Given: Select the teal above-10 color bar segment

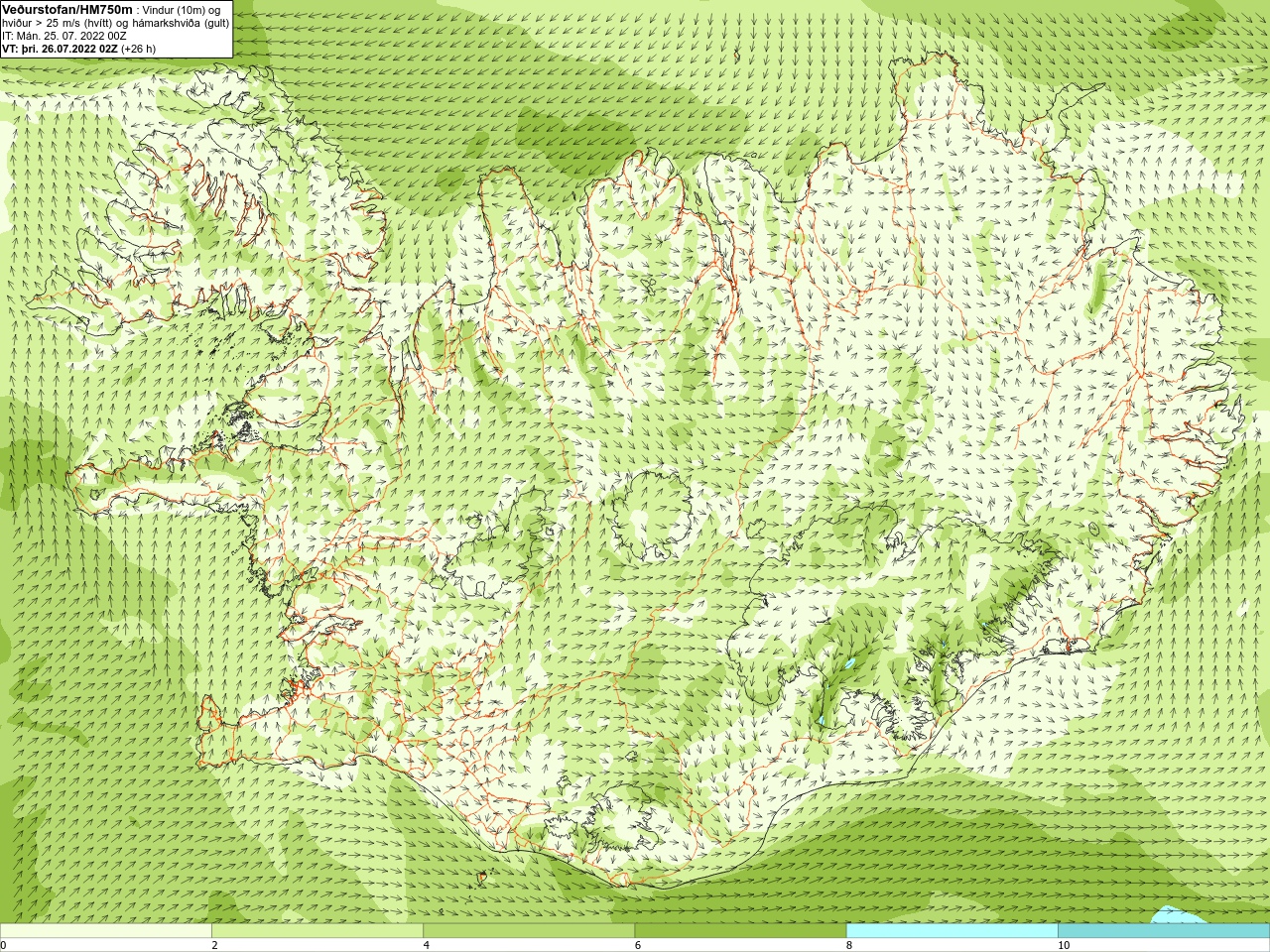Looking at the screenshot, I should tap(1163, 931).
